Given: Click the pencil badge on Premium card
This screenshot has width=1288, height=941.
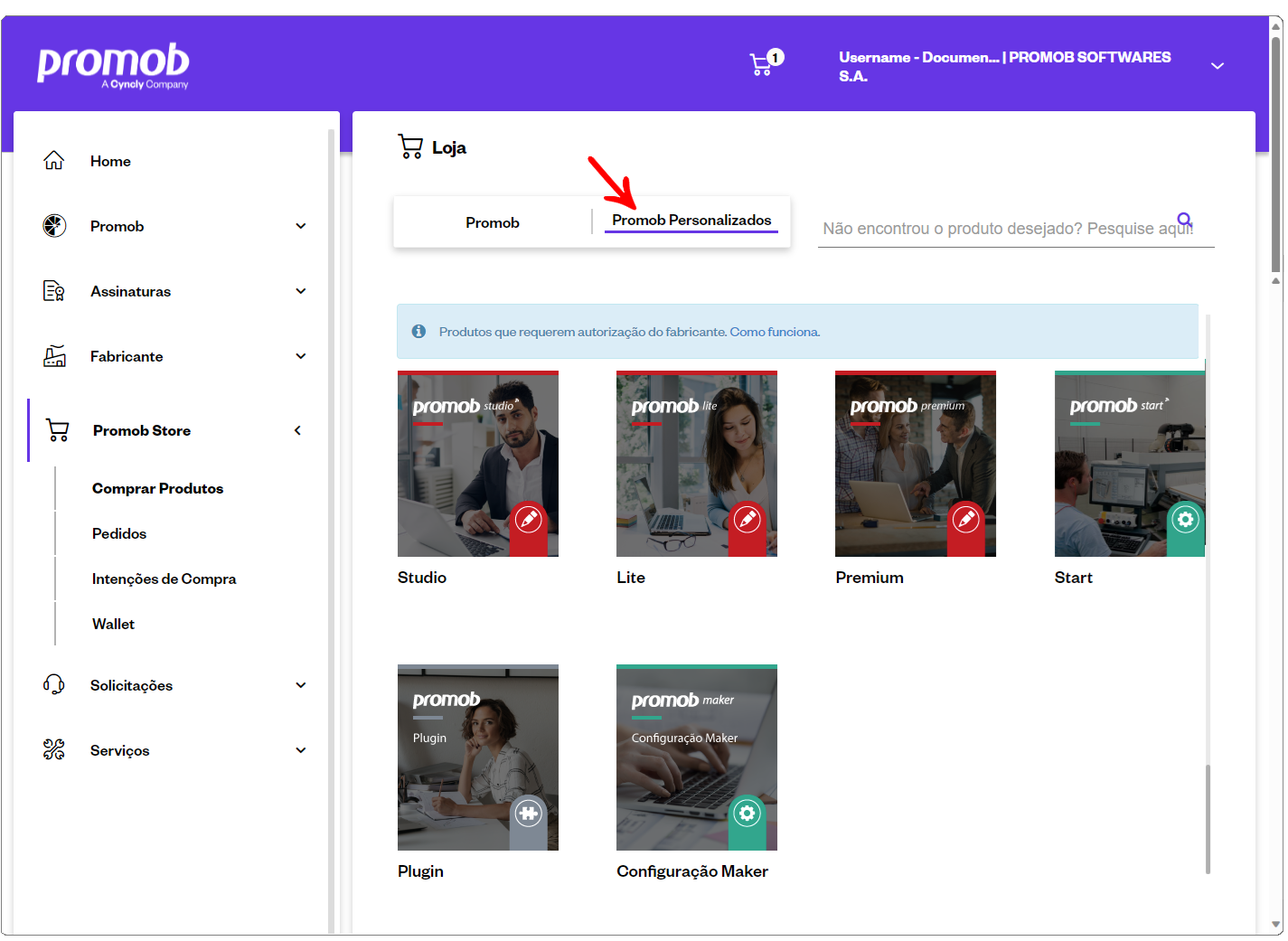Looking at the screenshot, I should [x=966, y=520].
